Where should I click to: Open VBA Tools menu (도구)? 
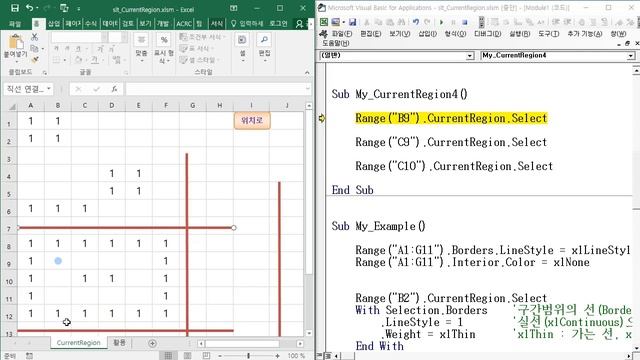[548, 34]
